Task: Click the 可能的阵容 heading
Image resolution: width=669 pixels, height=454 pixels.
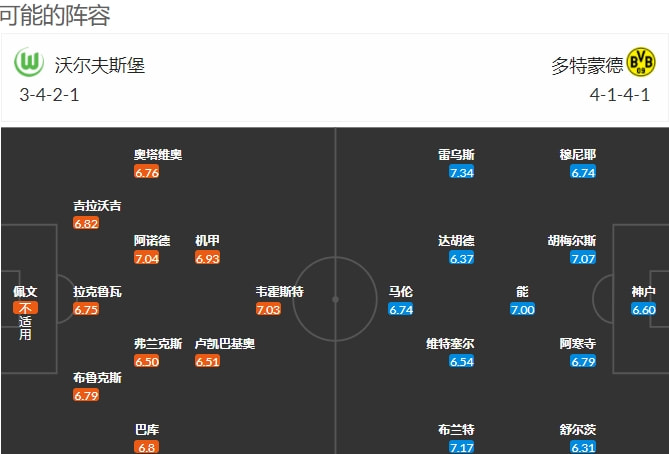Action: pos(55,16)
